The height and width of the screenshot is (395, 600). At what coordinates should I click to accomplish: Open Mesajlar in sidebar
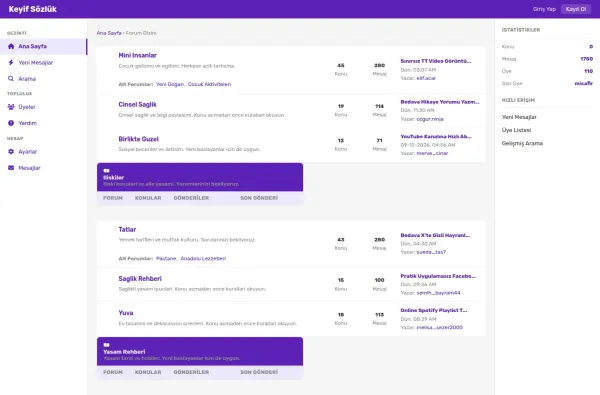pos(43,168)
